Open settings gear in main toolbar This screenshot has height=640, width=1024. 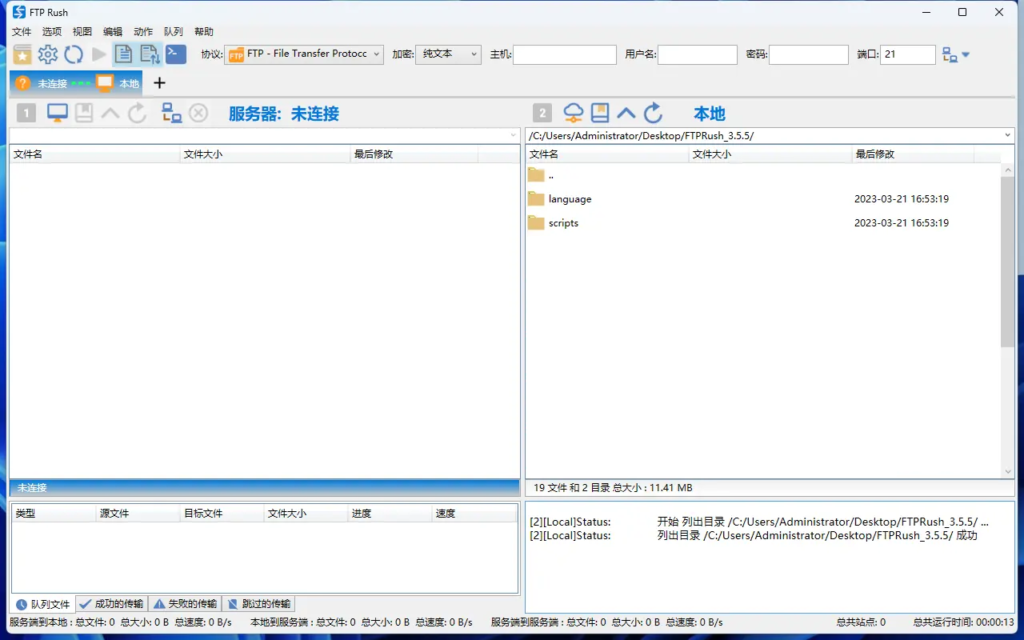pyautogui.click(x=48, y=55)
